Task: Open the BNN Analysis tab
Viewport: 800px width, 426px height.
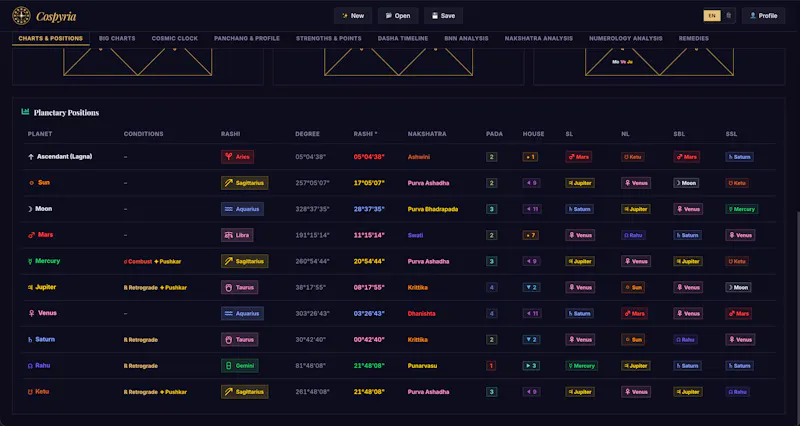Action: [x=466, y=38]
